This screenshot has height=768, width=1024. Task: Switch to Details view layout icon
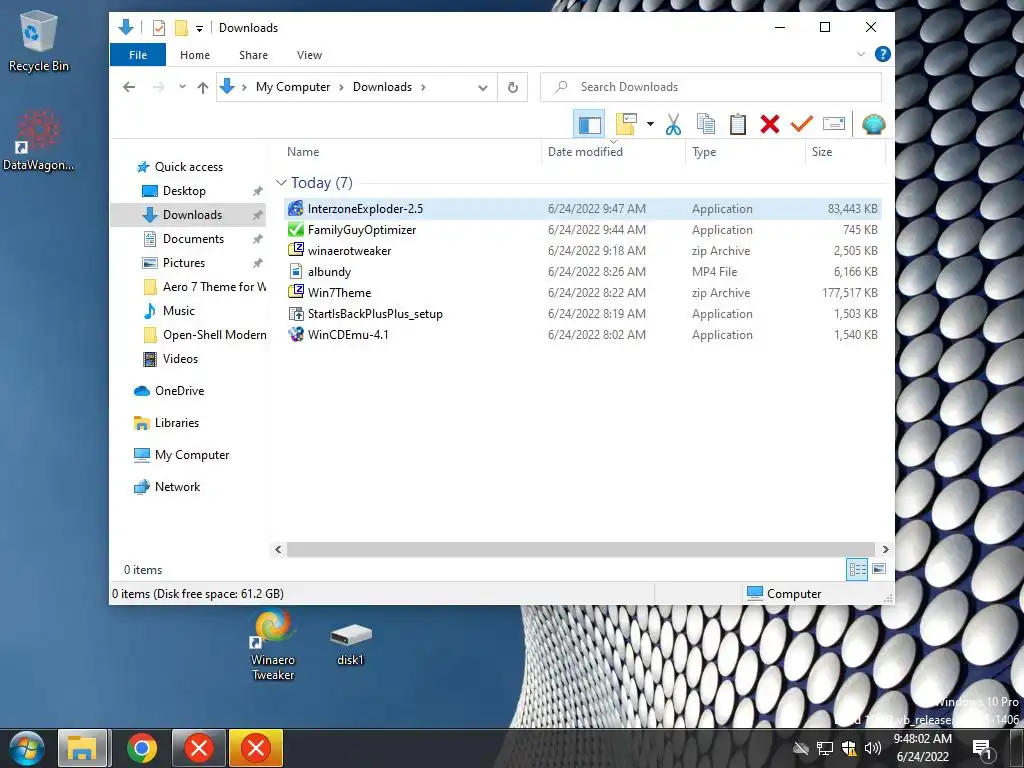[x=857, y=569]
